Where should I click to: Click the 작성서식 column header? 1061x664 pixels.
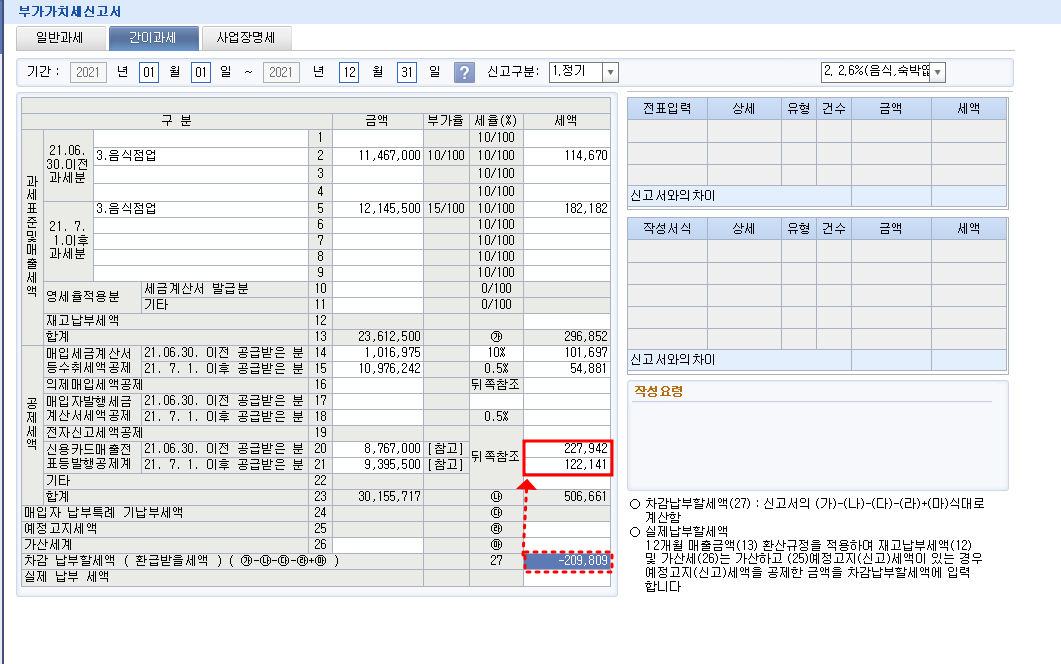(667, 229)
